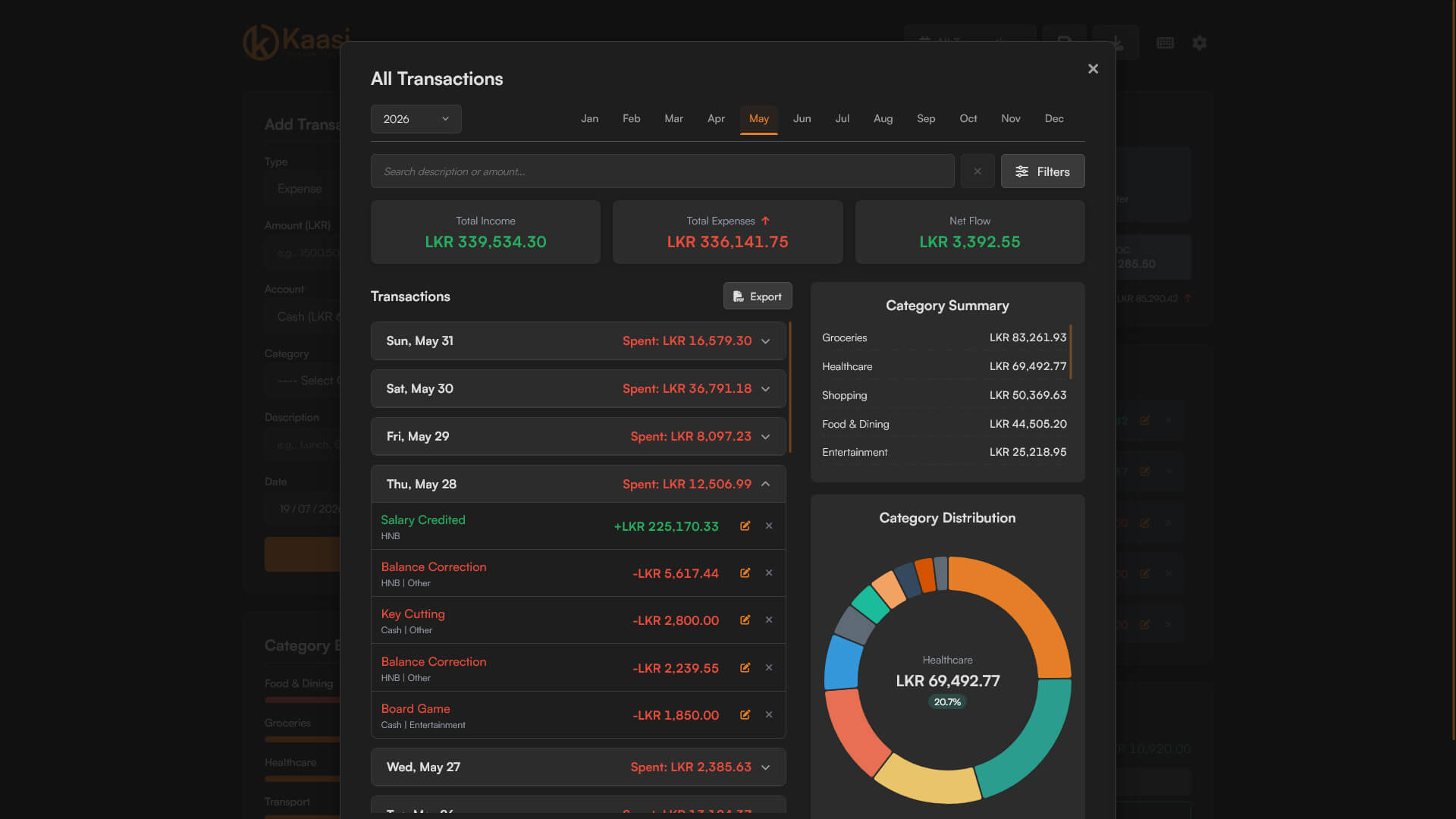Expand the Wed, May 27 group
Viewport: 1456px width, 819px height.
(578, 767)
